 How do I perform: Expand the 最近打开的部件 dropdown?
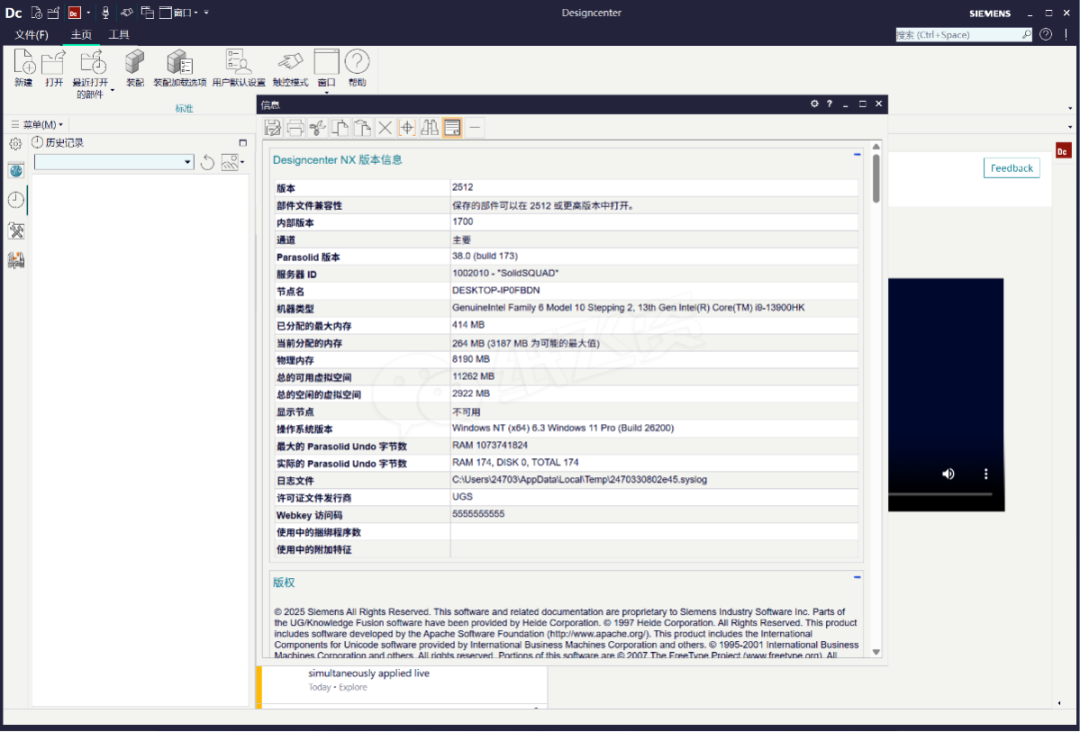[112, 91]
